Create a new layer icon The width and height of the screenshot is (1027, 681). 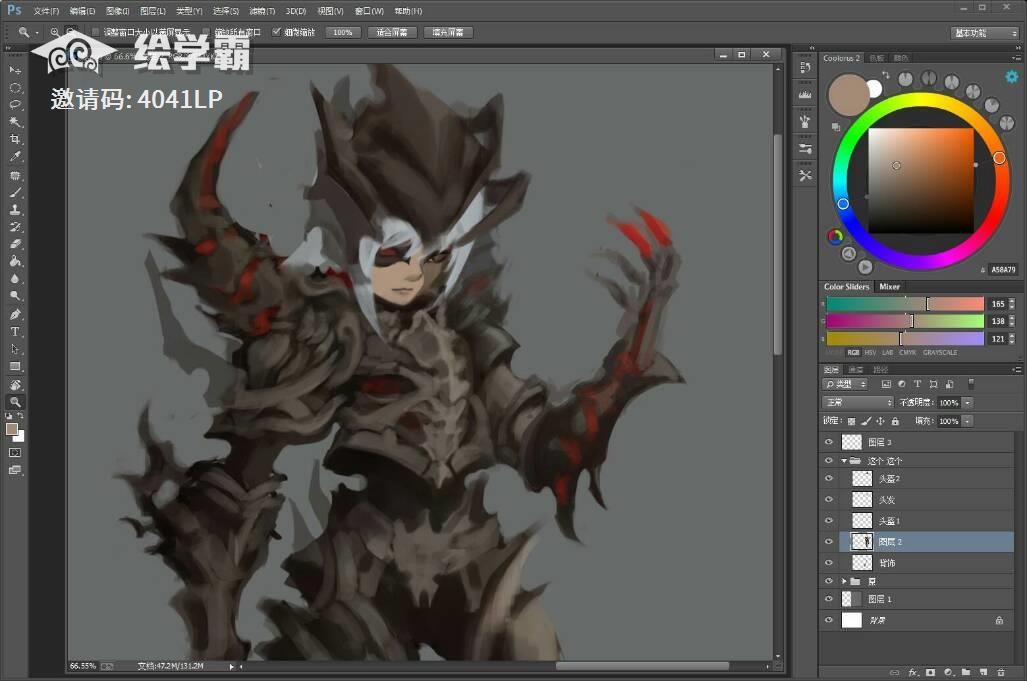tap(984, 672)
